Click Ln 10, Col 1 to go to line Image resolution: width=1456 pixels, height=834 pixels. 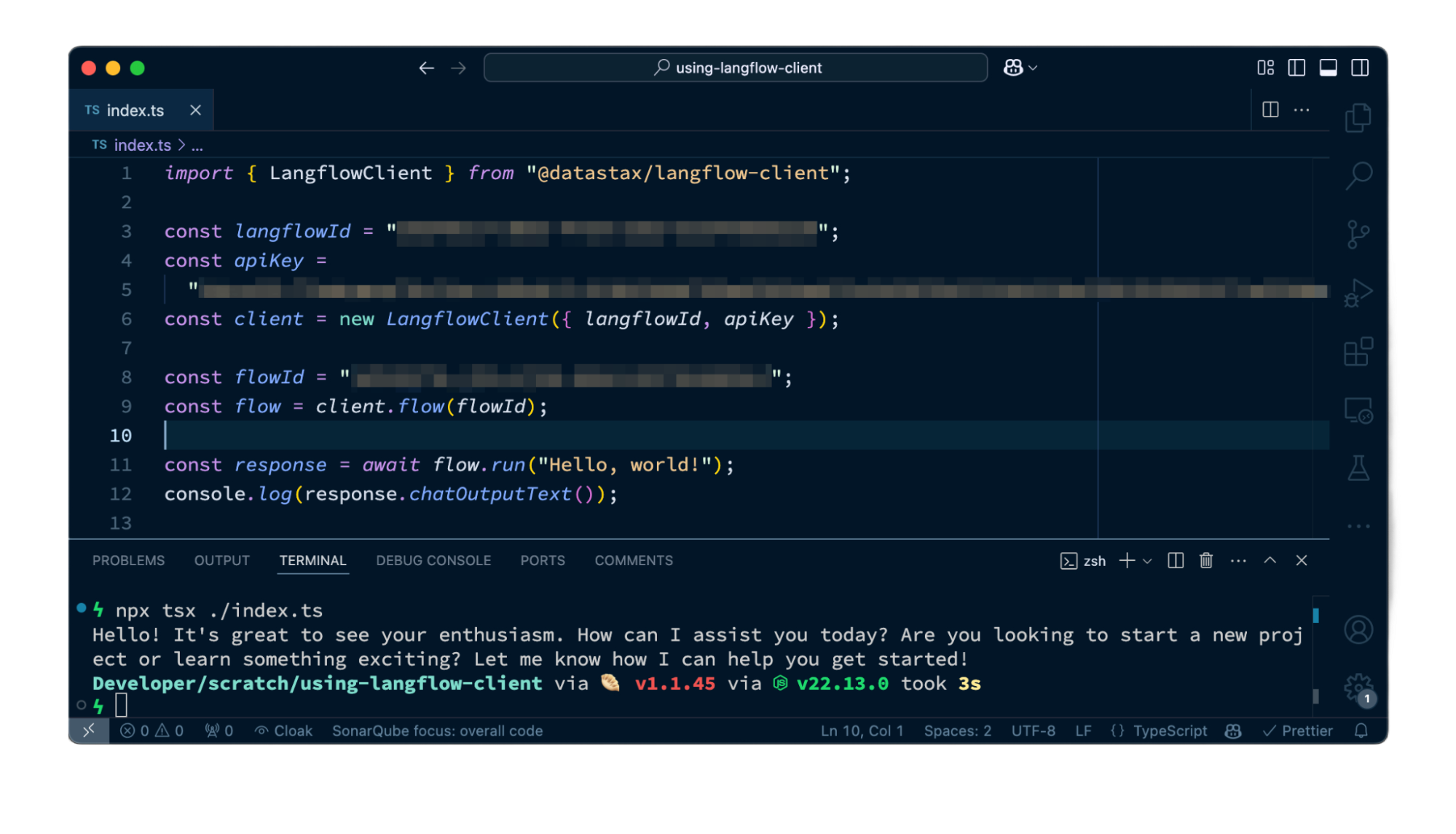click(x=862, y=731)
